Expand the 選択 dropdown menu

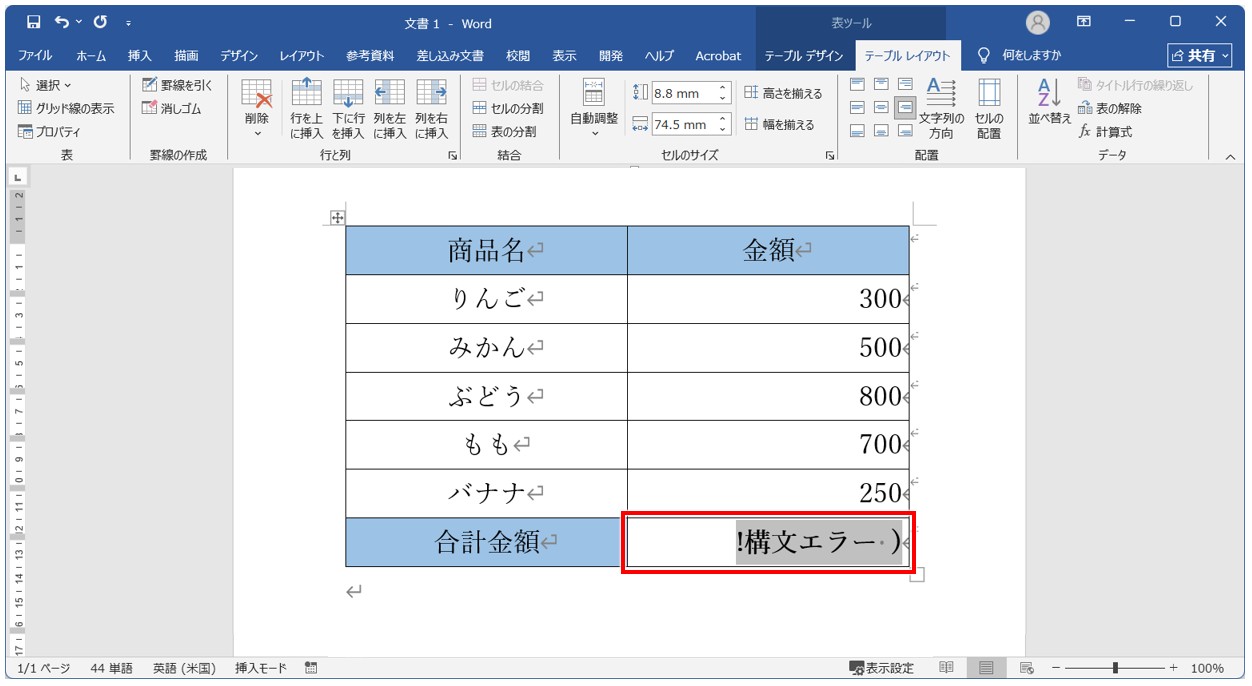coord(46,86)
